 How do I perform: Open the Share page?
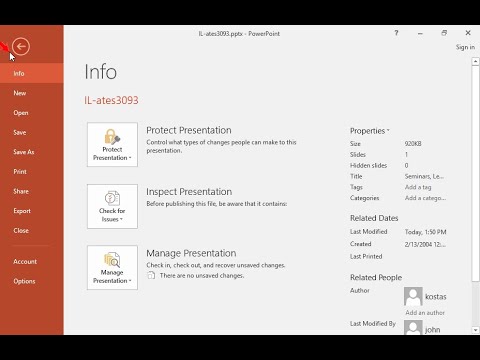point(32,191)
